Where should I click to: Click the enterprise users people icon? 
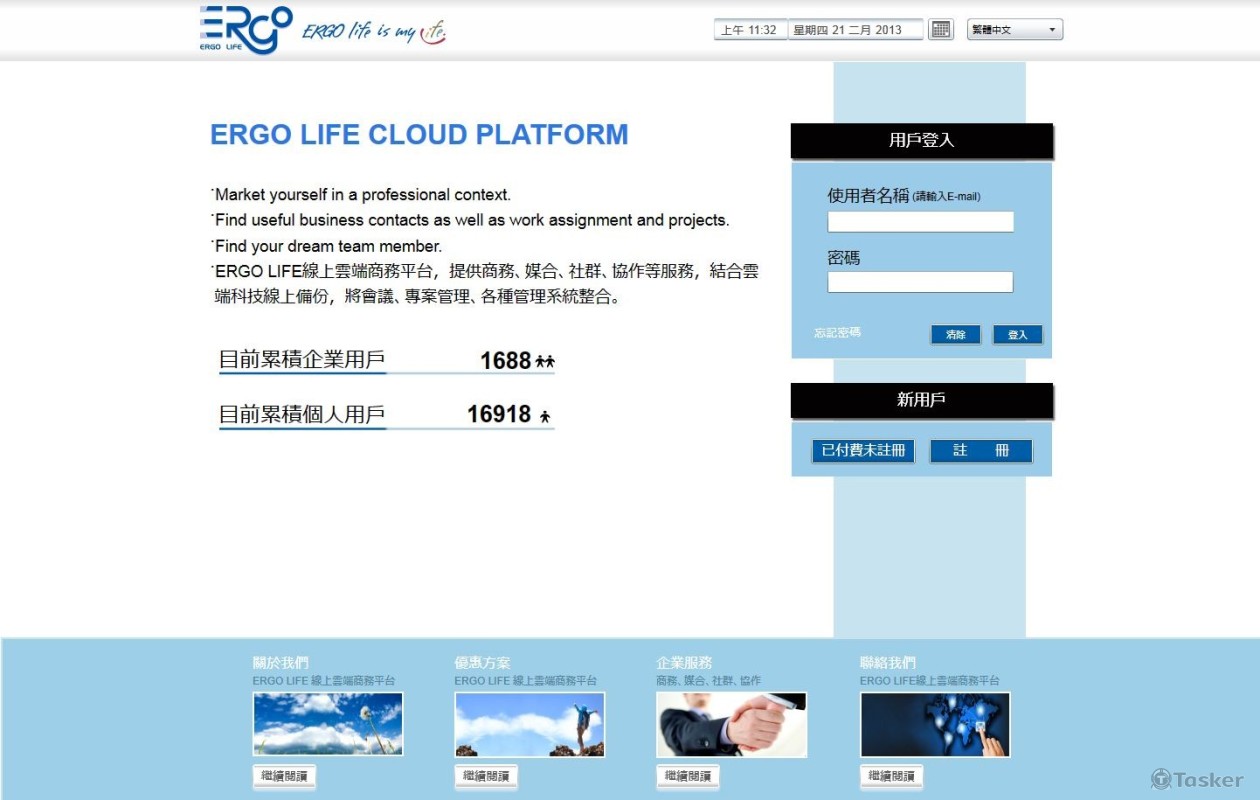545,362
